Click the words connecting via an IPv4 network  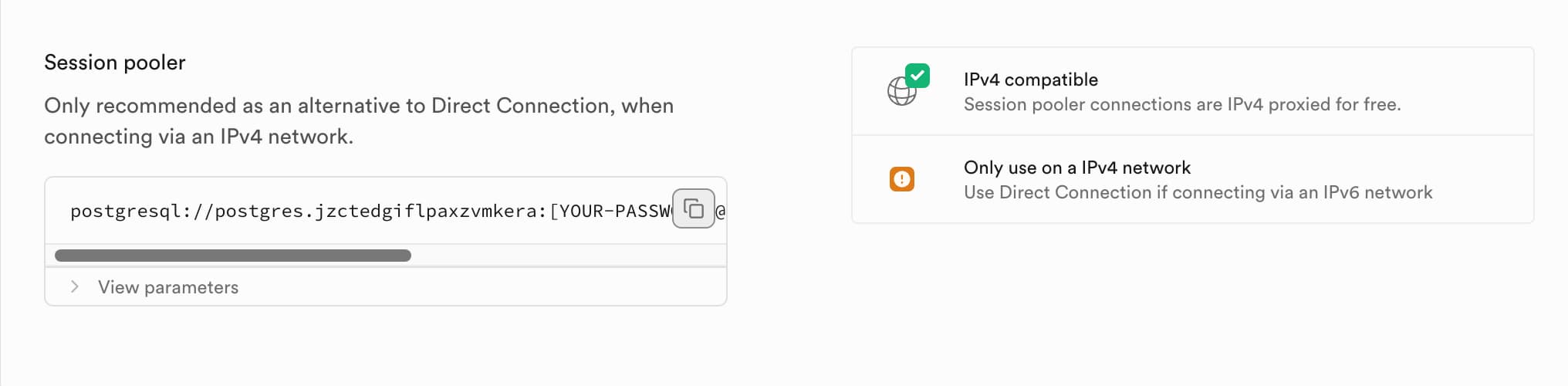(198, 137)
